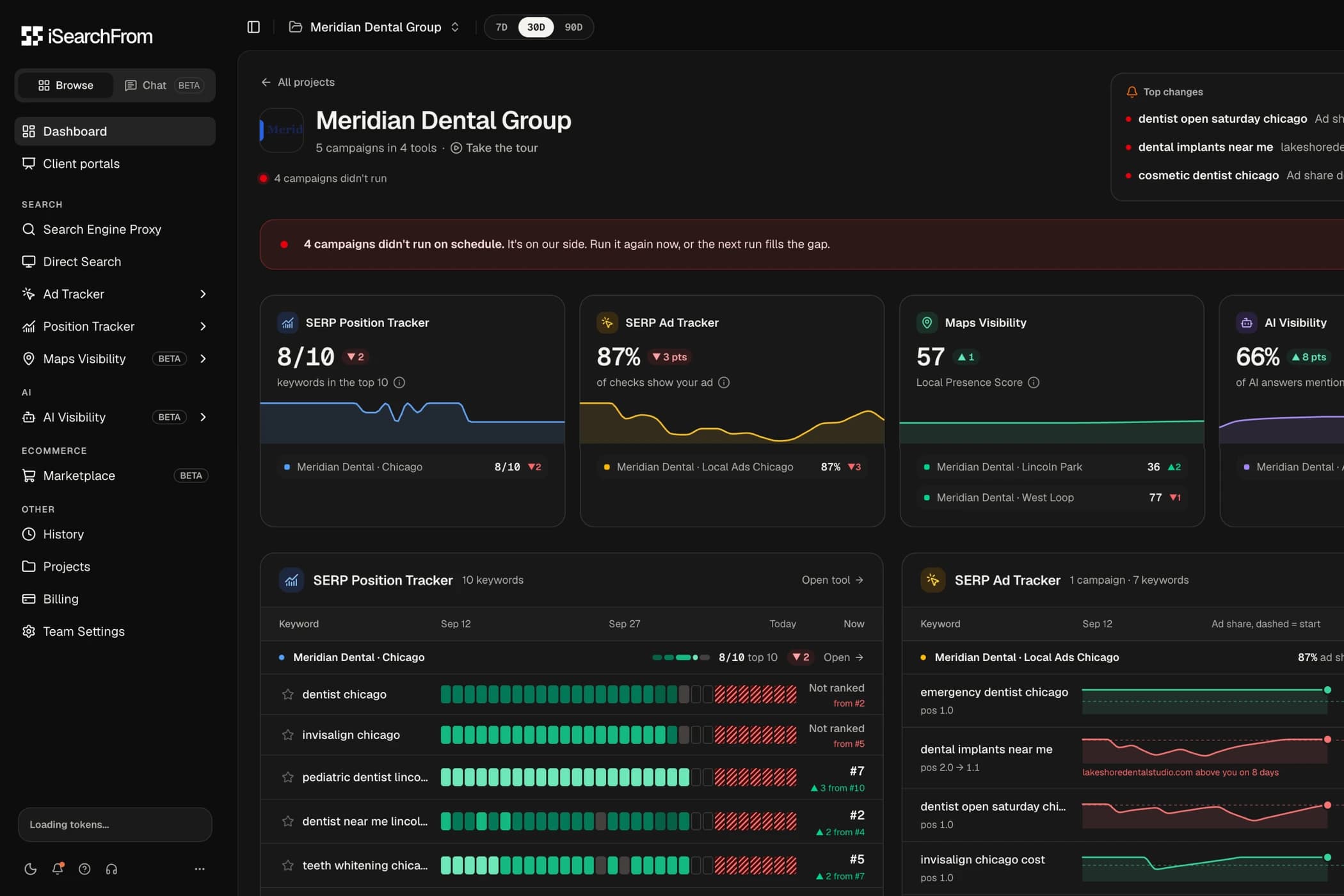The width and height of the screenshot is (1344, 896).
Task: Open History in sidebar
Action: [115, 534]
